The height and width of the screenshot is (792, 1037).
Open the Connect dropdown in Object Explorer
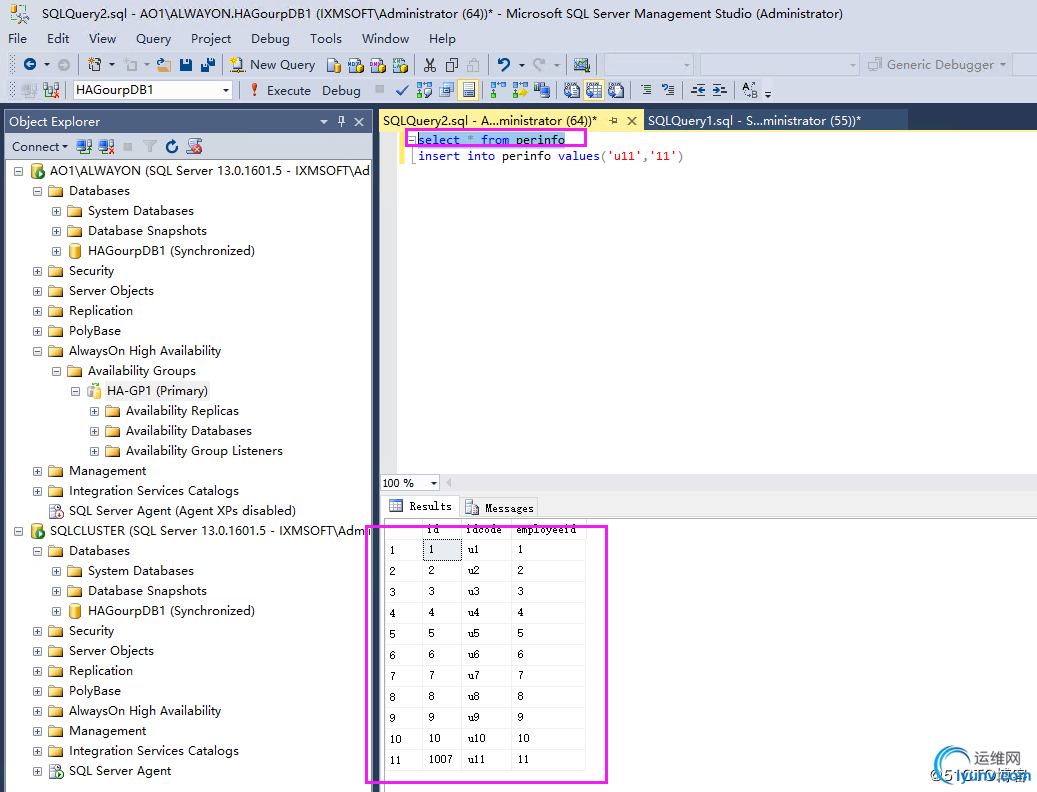(x=40, y=147)
